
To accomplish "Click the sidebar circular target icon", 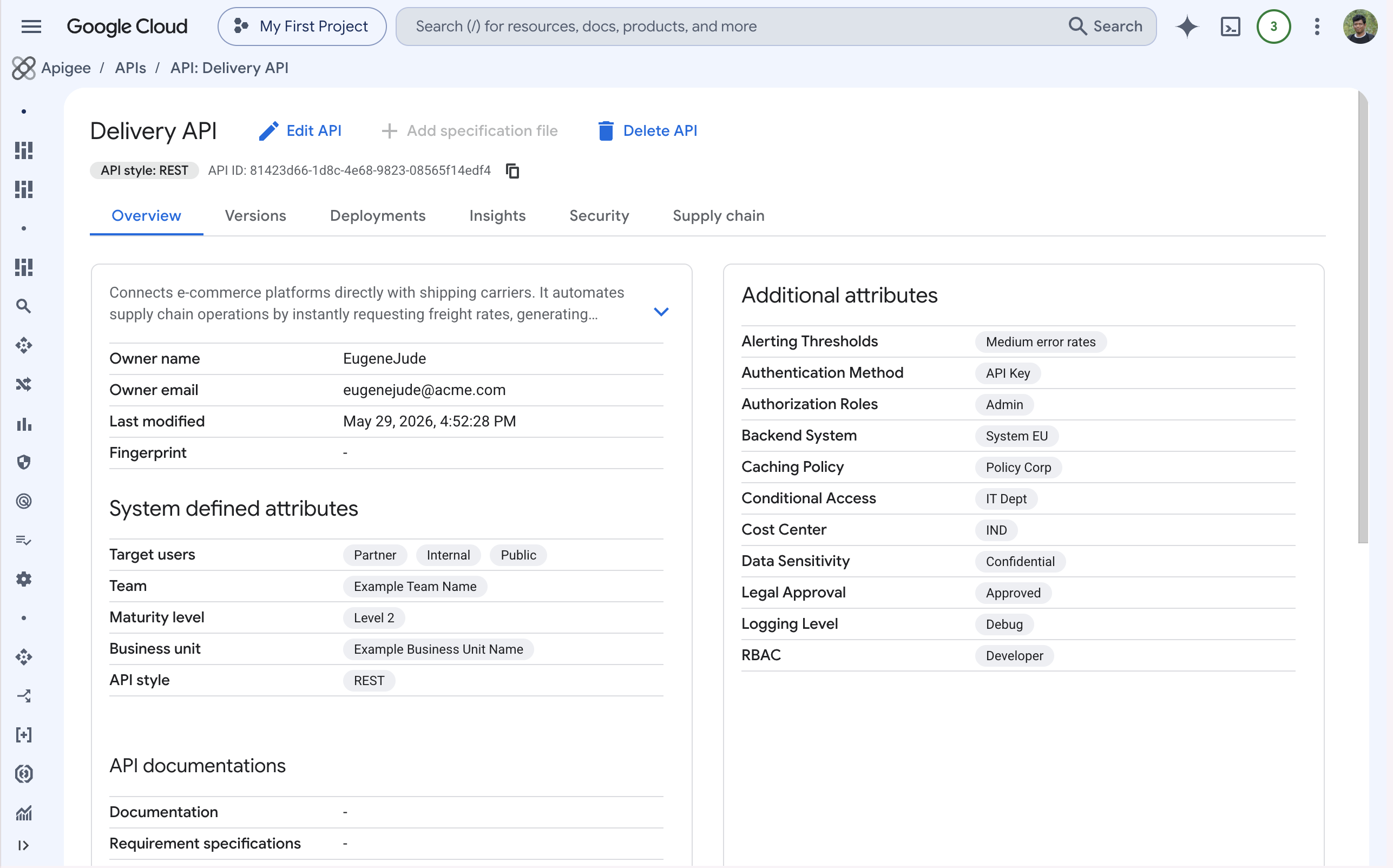I will pos(23,501).
